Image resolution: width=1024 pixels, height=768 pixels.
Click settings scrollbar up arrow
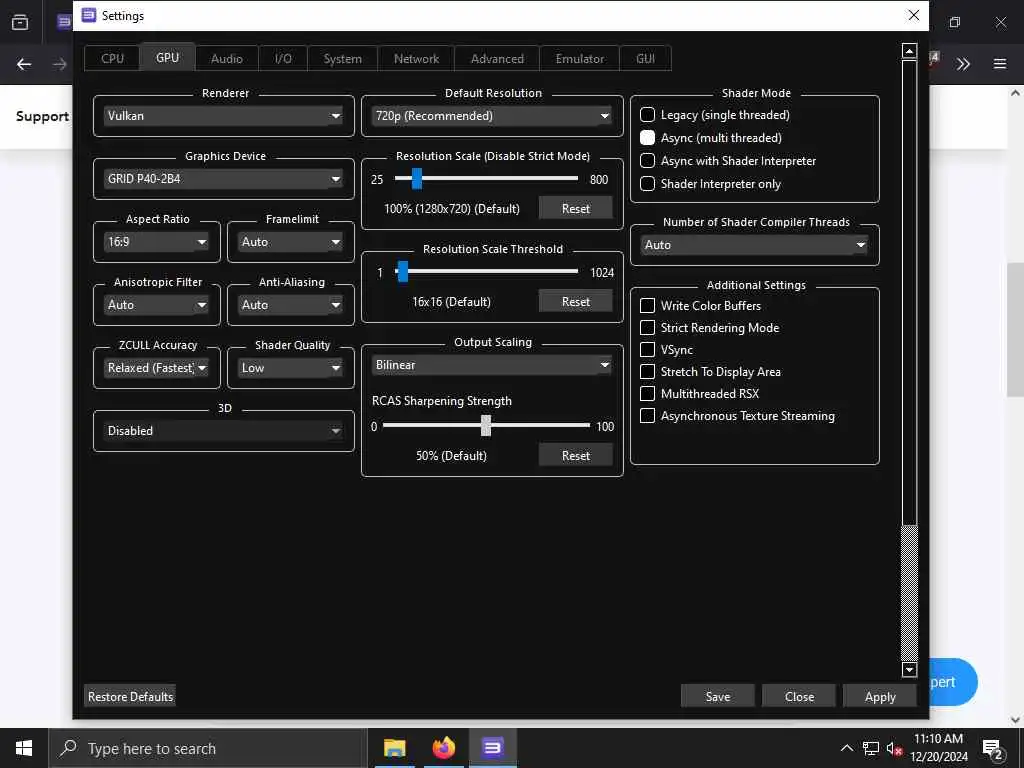(x=909, y=51)
